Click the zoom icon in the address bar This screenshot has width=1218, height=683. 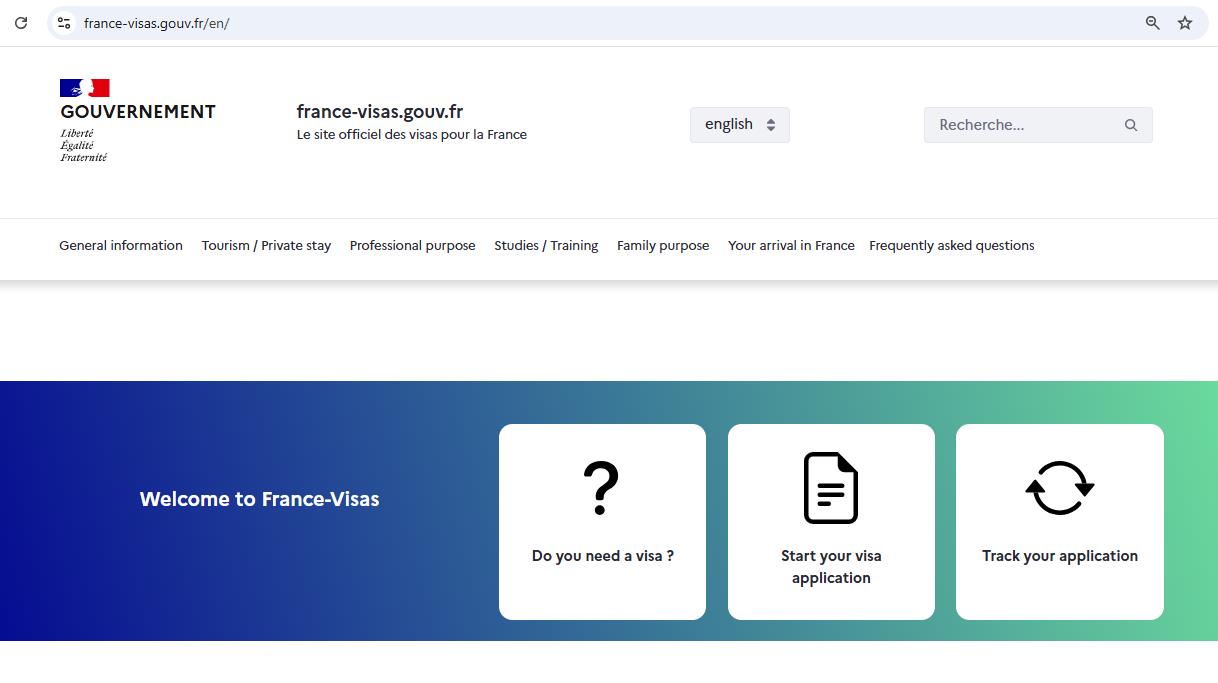1152,22
